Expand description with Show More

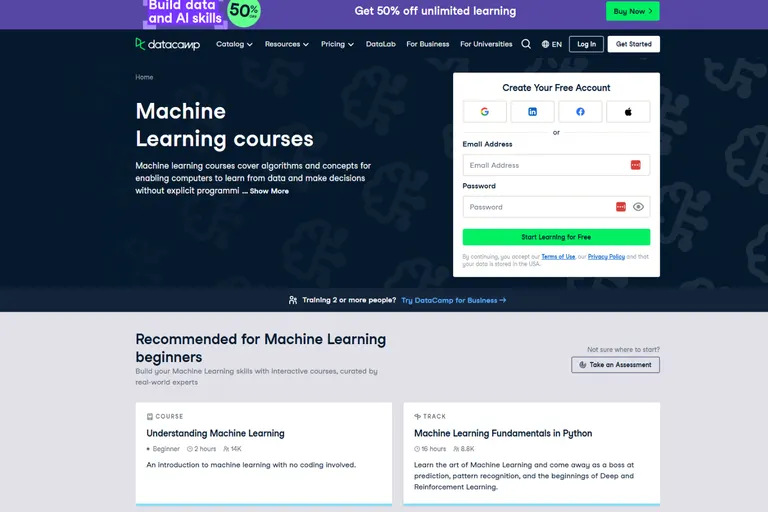click(x=269, y=191)
